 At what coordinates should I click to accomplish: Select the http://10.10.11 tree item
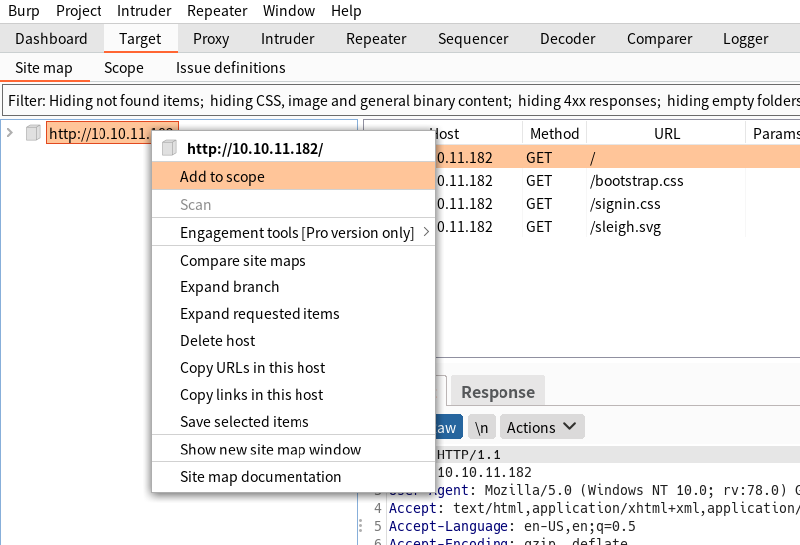tap(99, 134)
